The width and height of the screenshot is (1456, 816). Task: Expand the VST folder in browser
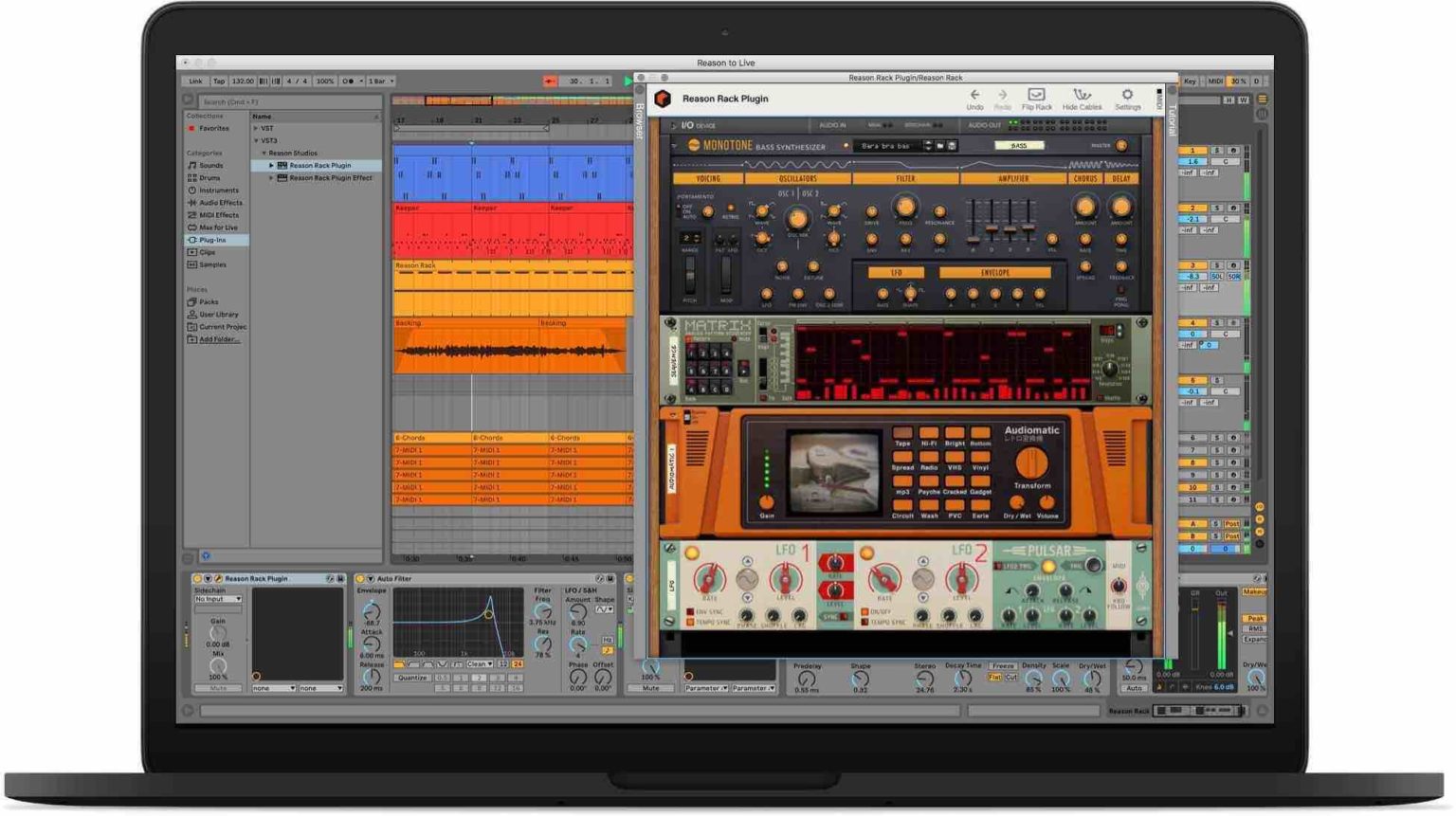pyautogui.click(x=256, y=128)
